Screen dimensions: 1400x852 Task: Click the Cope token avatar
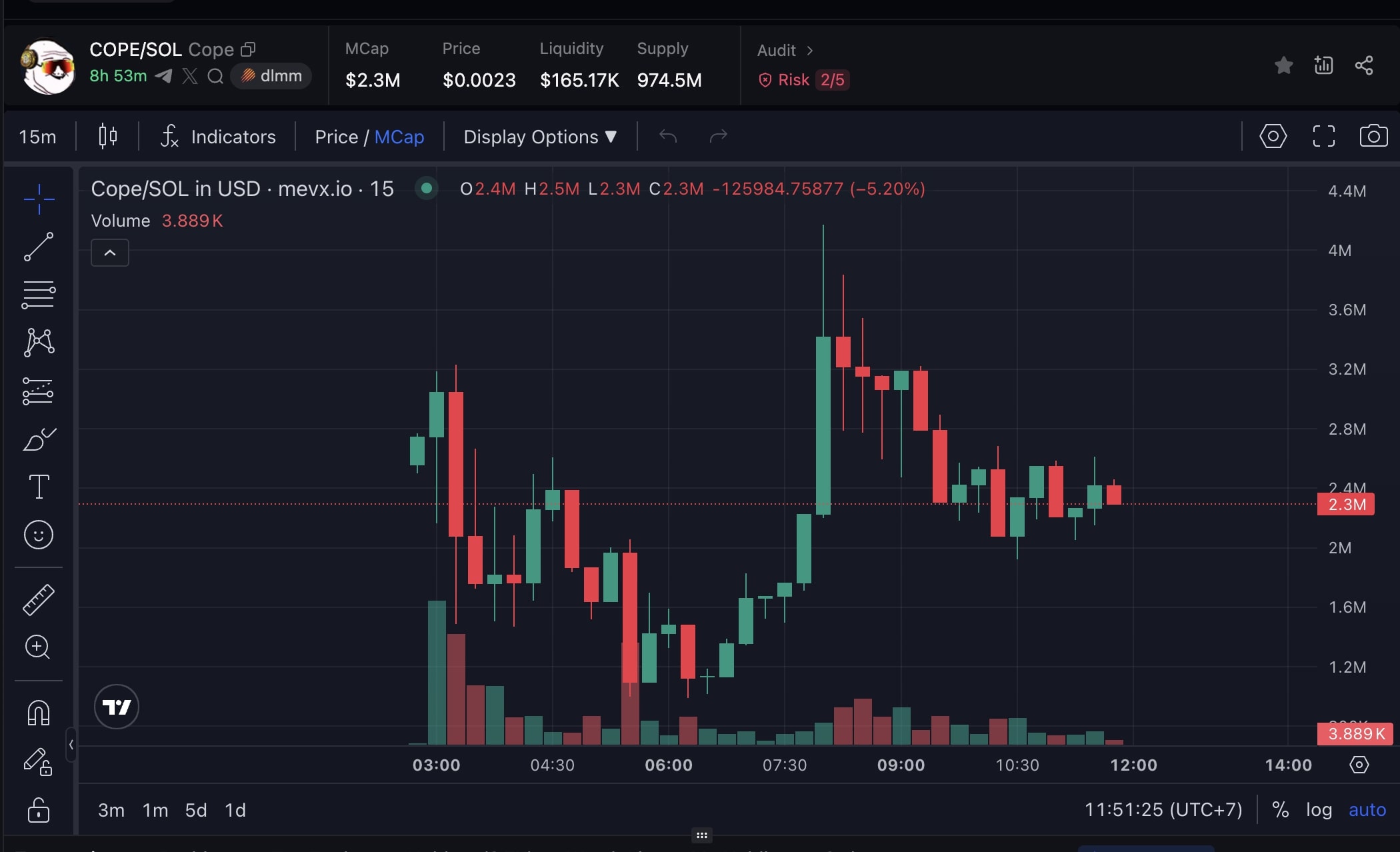pyautogui.click(x=48, y=66)
